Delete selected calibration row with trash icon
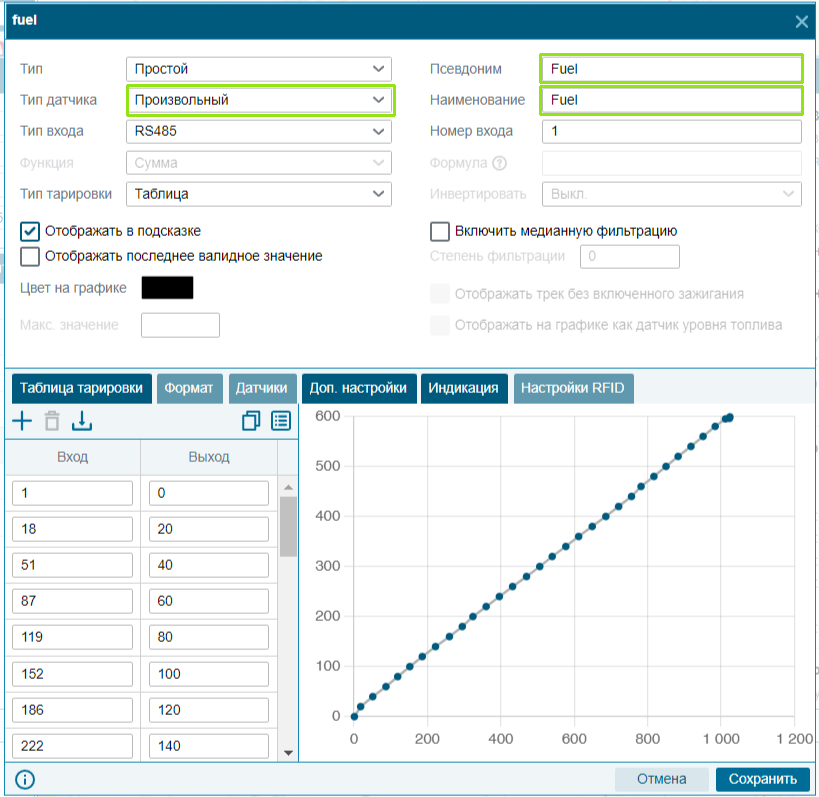 (52, 421)
